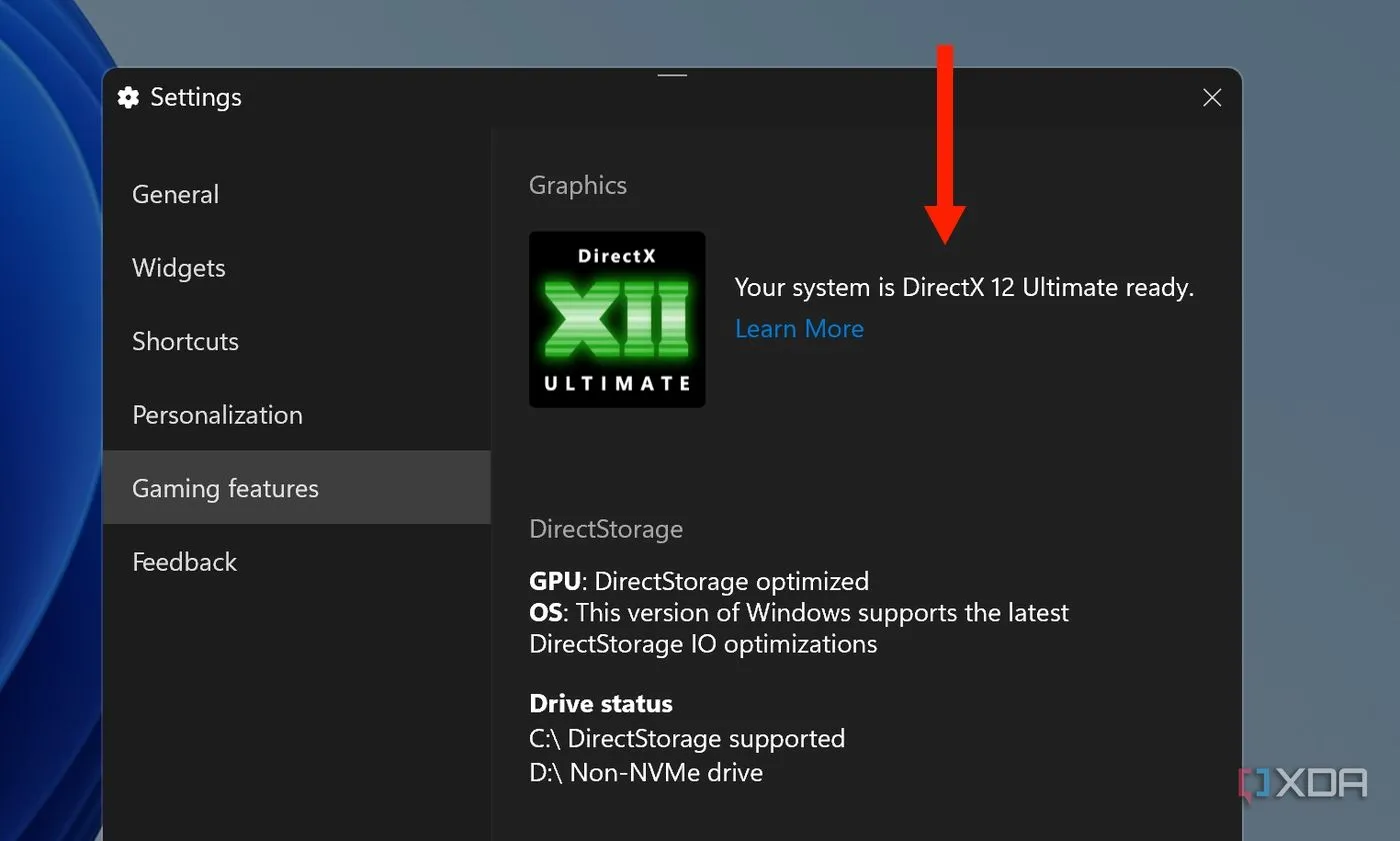Viewport: 1400px width, 841px height.
Task: Go to Personalization settings
Action: [x=217, y=415]
